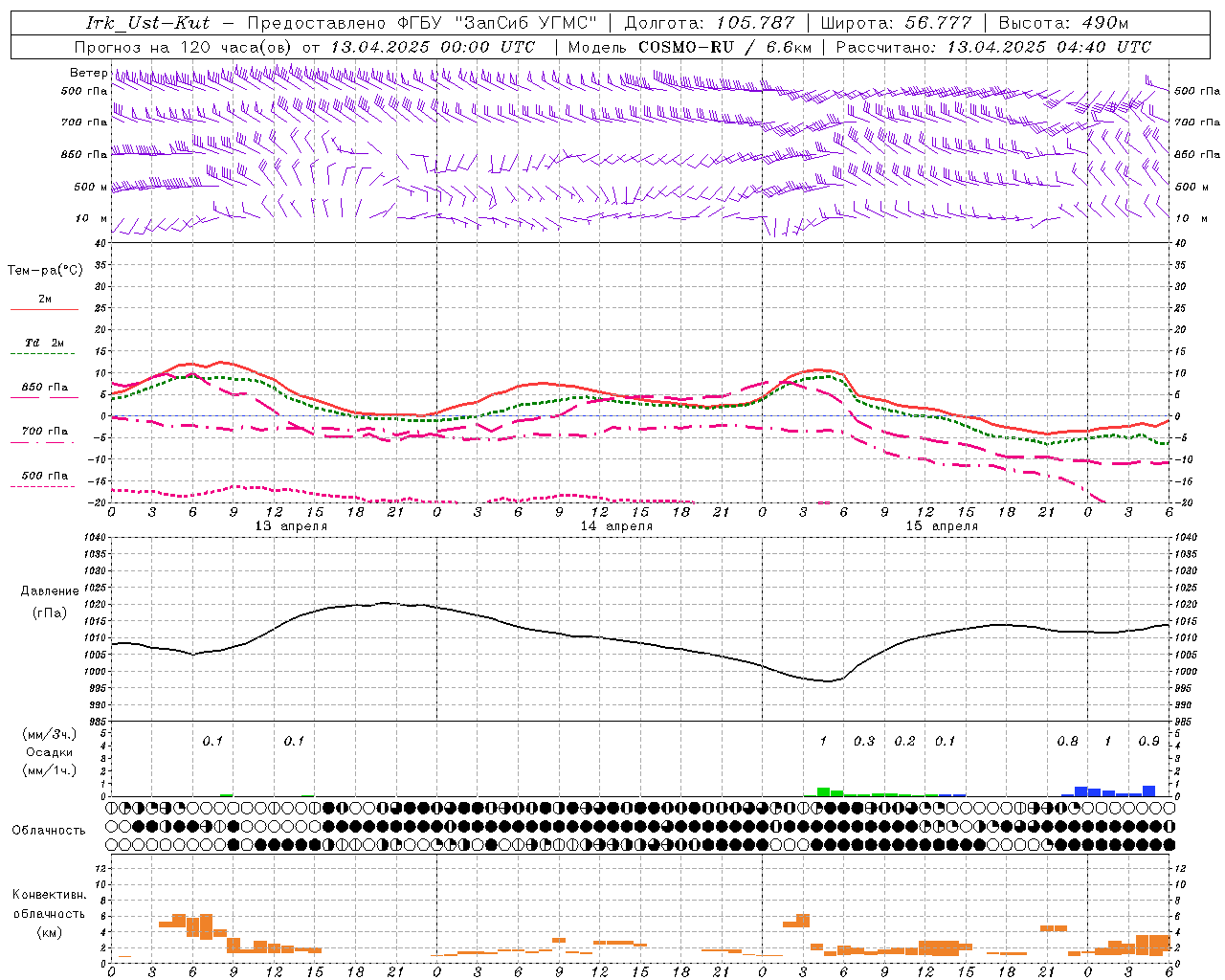
Task: Click the left 500 гПа wind level label
Action: pyautogui.click(x=84, y=91)
